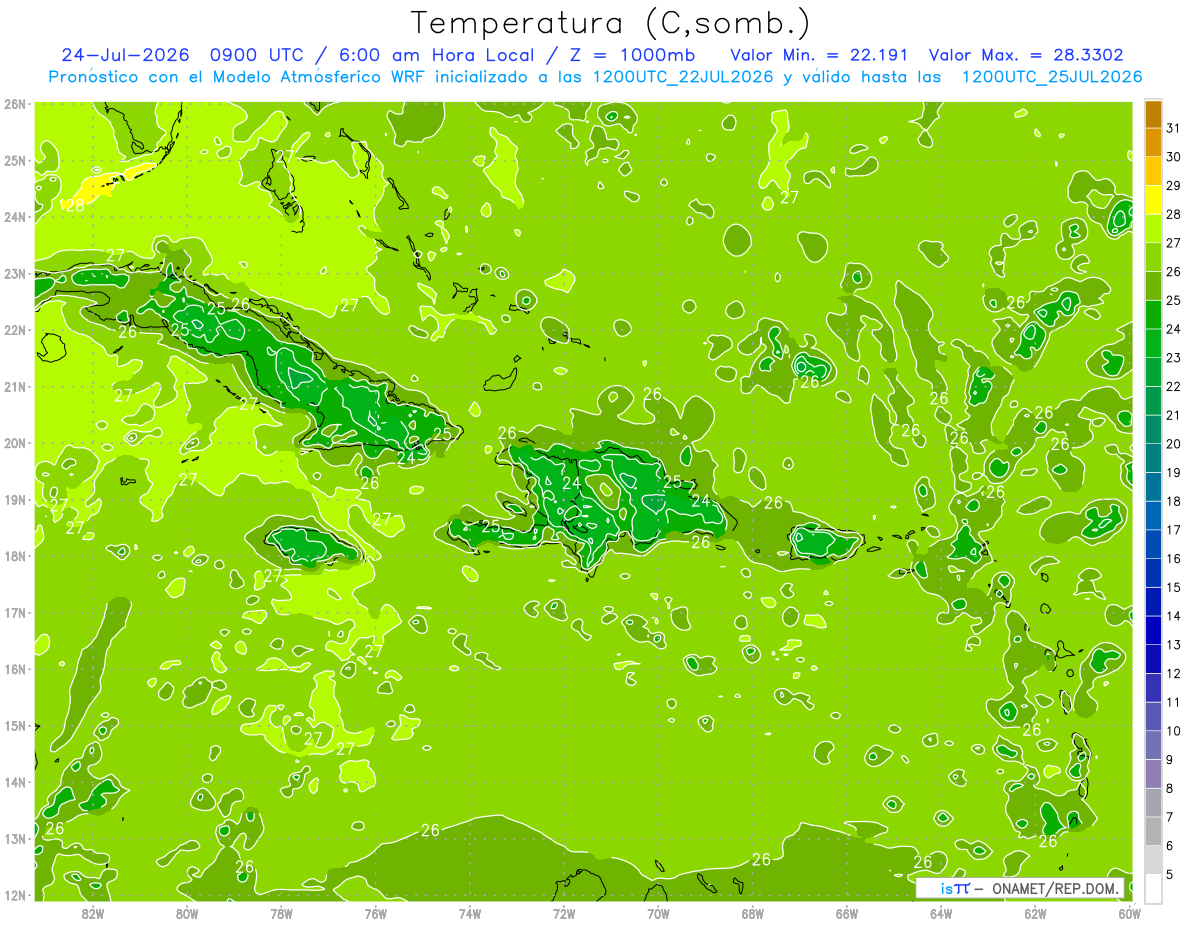Click the initialization time "1200UTC_22JUL2026"
Image resolution: width=1200 pixels, height=927 pixels.
684,77
